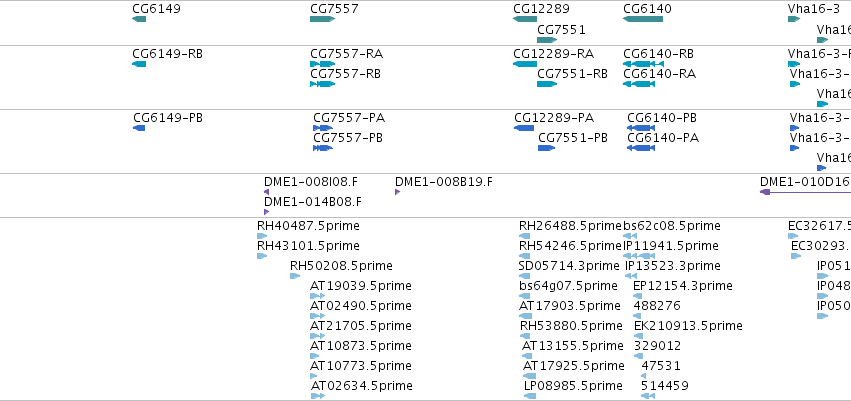851x401 pixels.
Task: Open the CG6149-RB transcript label
Action: point(168,54)
